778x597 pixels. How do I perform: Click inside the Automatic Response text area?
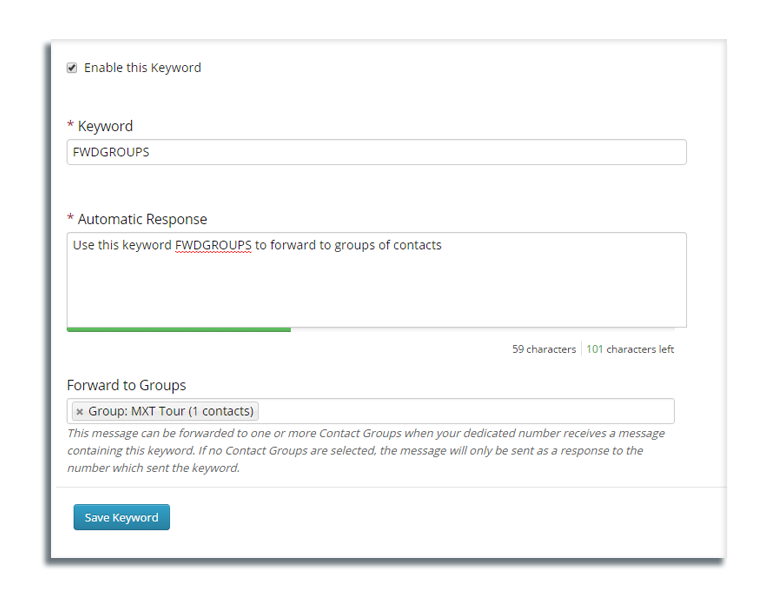[376, 290]
